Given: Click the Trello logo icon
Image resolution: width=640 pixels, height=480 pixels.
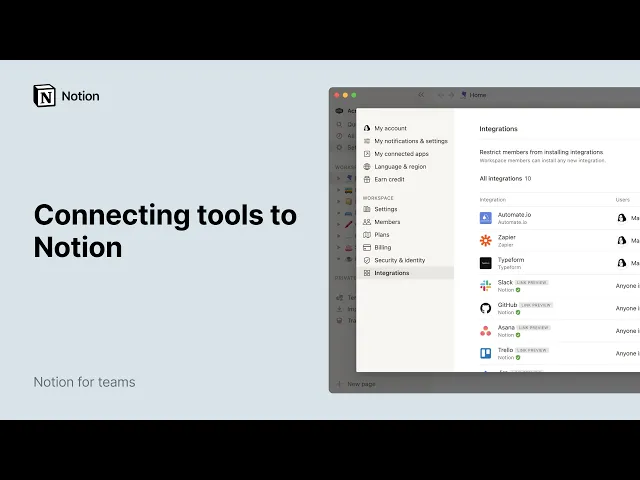Looking at the screenshot, I should tap(485, 353).
